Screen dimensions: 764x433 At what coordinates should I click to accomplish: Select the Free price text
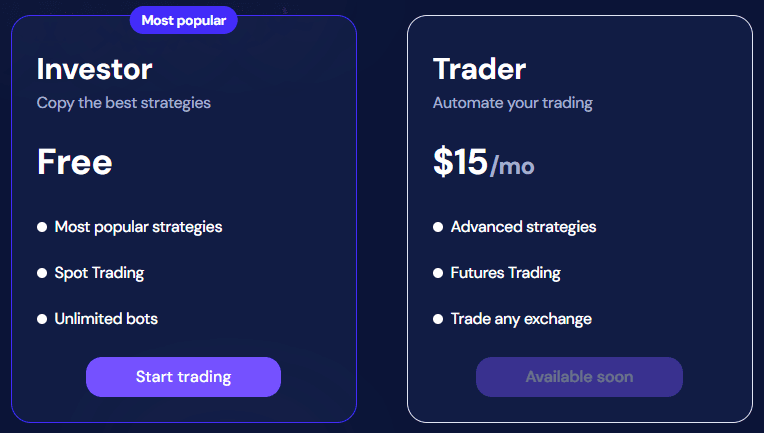[75, 162]
